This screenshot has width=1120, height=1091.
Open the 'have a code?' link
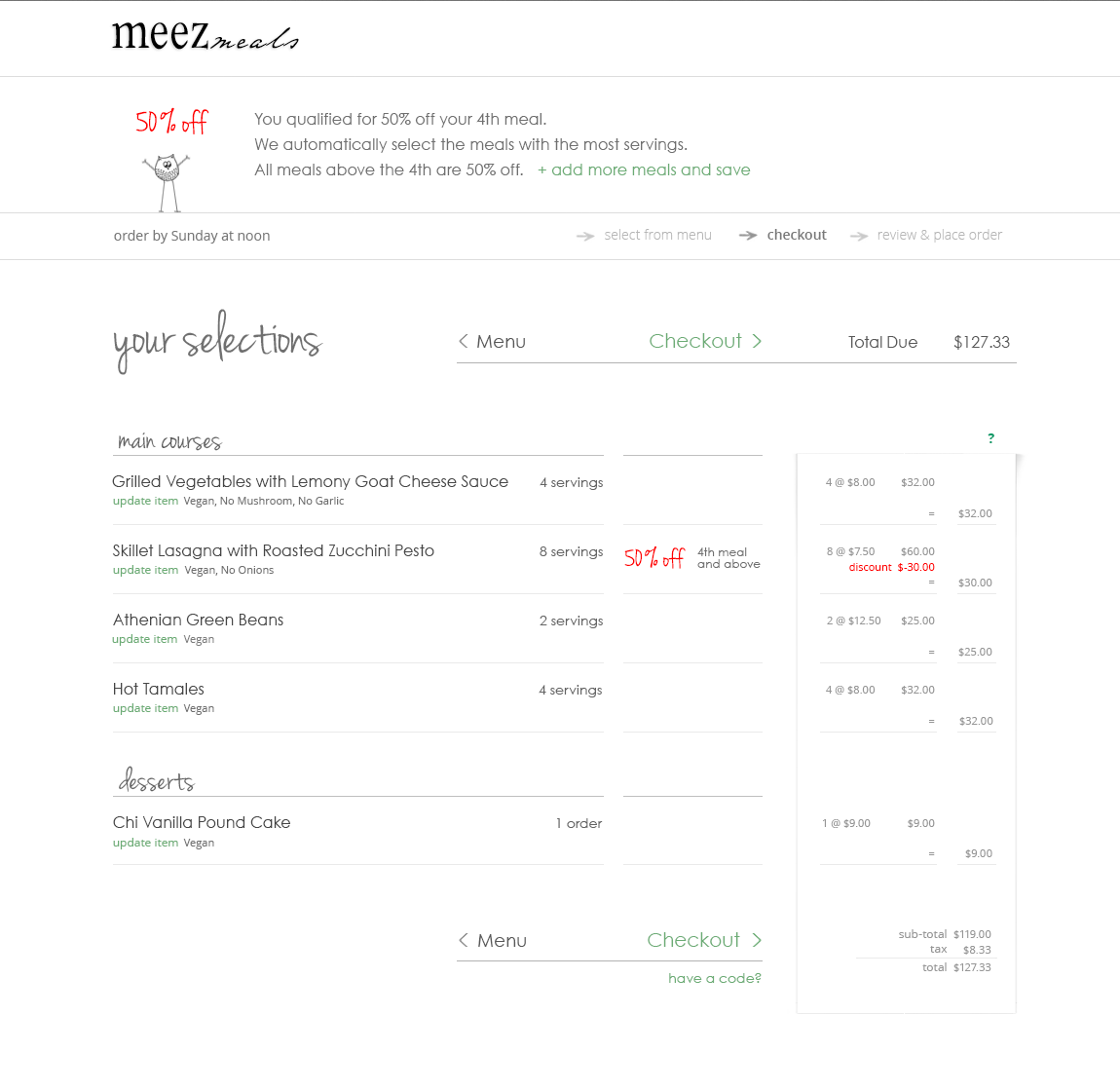point(714,978)
